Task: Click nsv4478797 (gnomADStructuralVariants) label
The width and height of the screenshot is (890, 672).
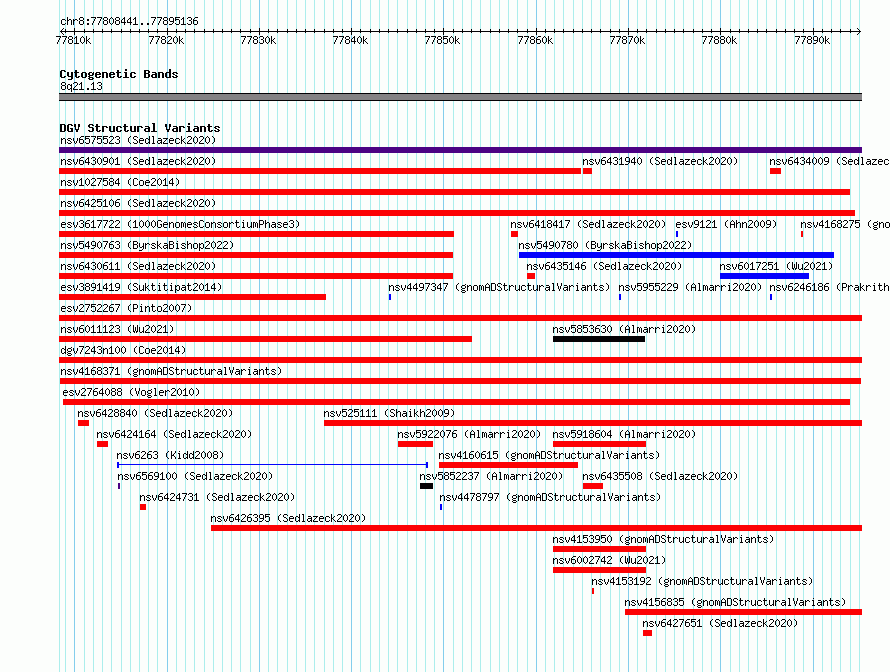Action: pyautogui.click(x=551, y=497)
